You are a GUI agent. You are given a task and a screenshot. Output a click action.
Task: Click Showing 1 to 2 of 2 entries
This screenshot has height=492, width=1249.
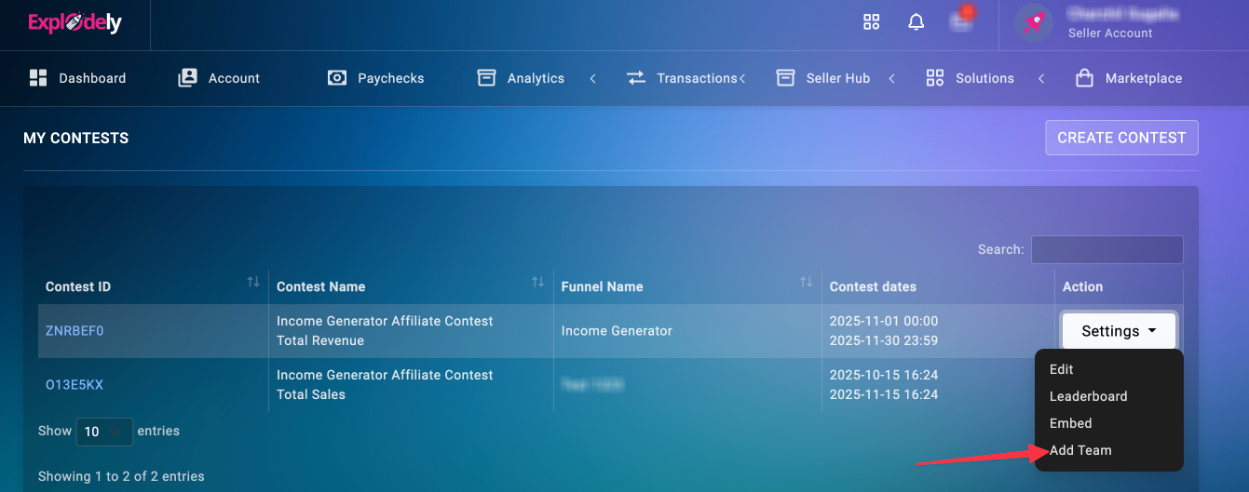[121, 476]
